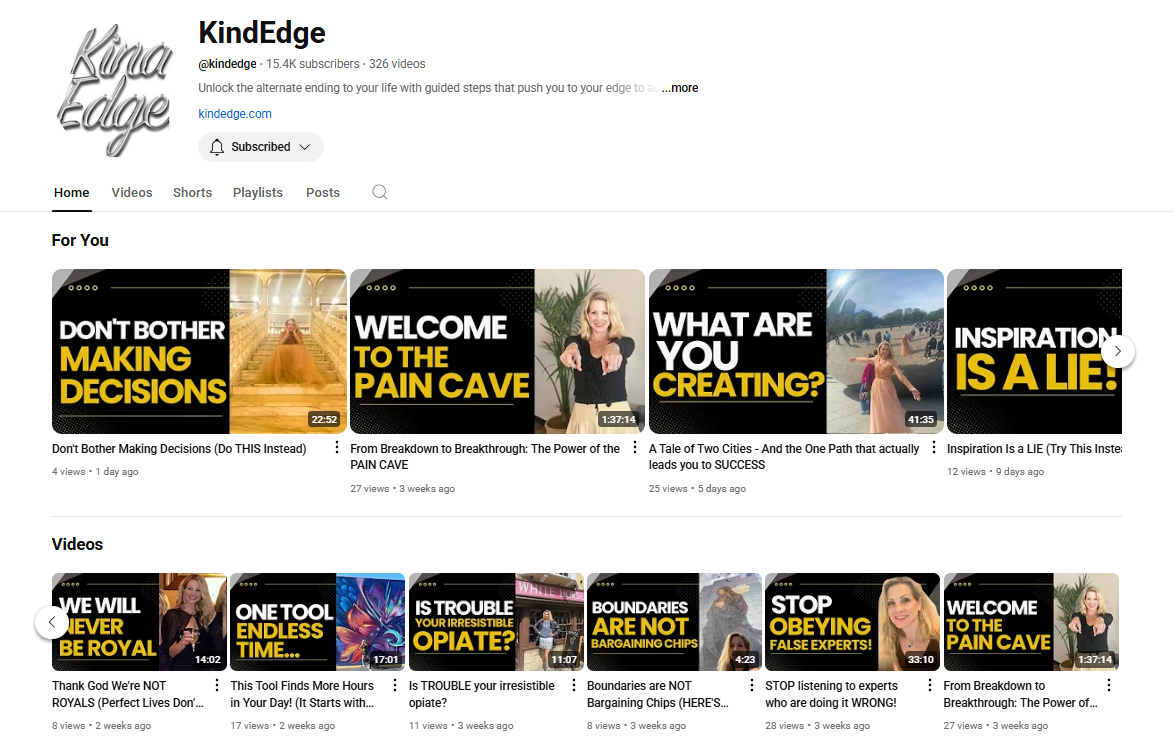Open title STOP listening to experts doing it WRONG
The height and width of the screenshot is (740, 1173).
click(831, 694)
